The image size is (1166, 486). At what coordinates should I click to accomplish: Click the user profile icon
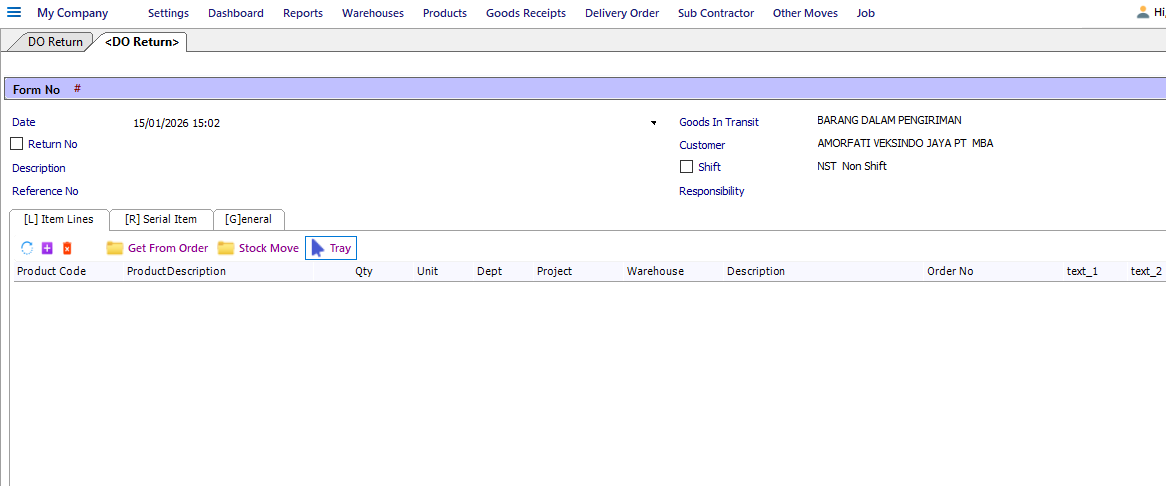click(x=1143, y=12)
